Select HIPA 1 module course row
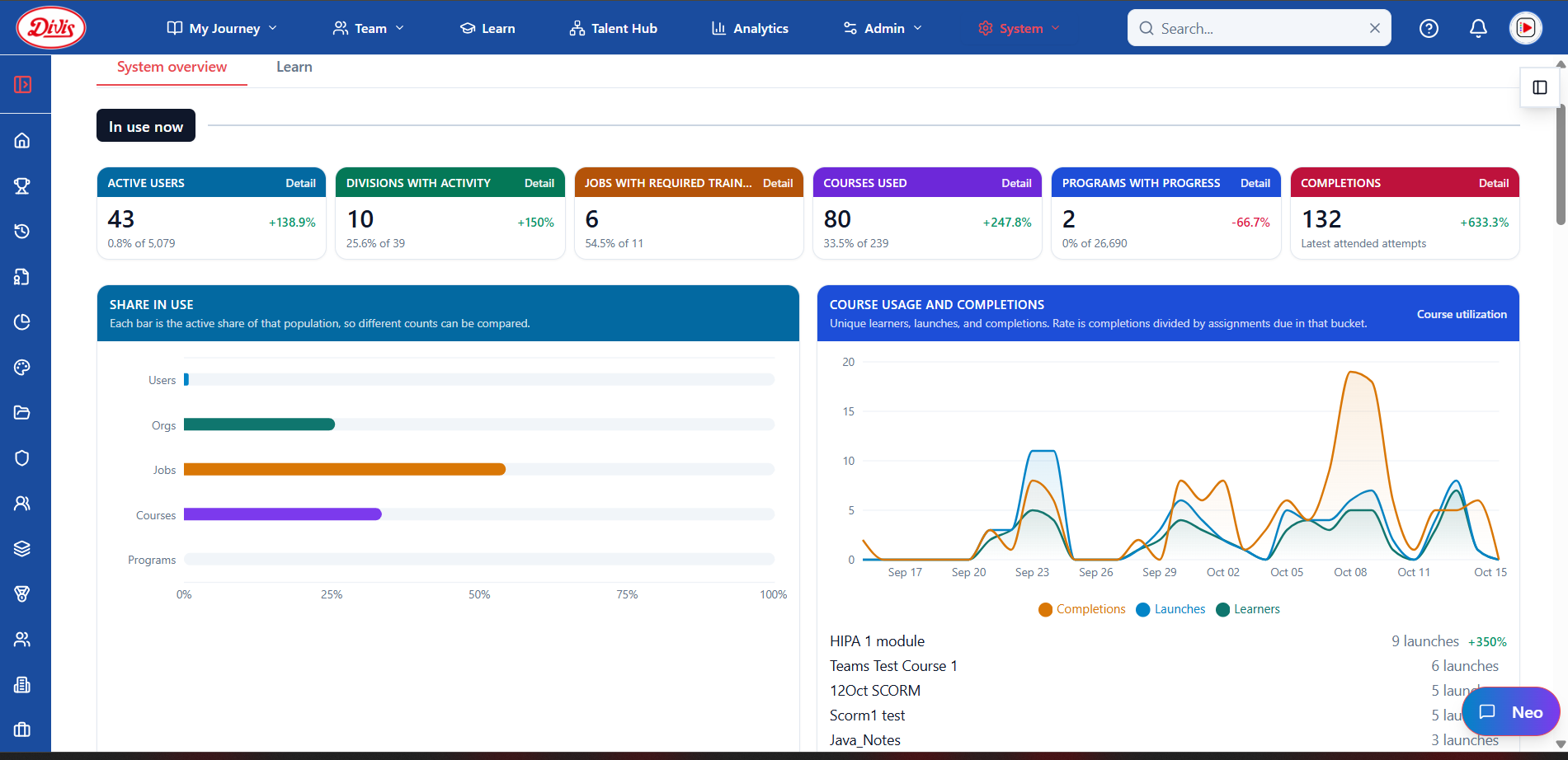This screenshot has width=1568, height=760. 1168,641
